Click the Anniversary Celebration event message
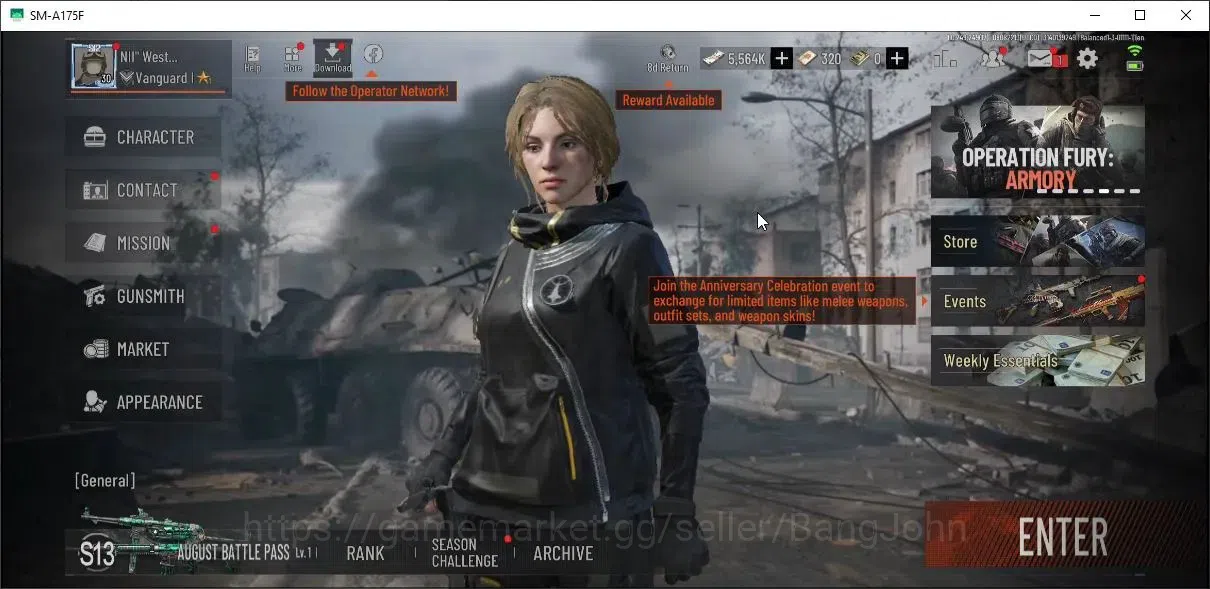 pos(782,301)
